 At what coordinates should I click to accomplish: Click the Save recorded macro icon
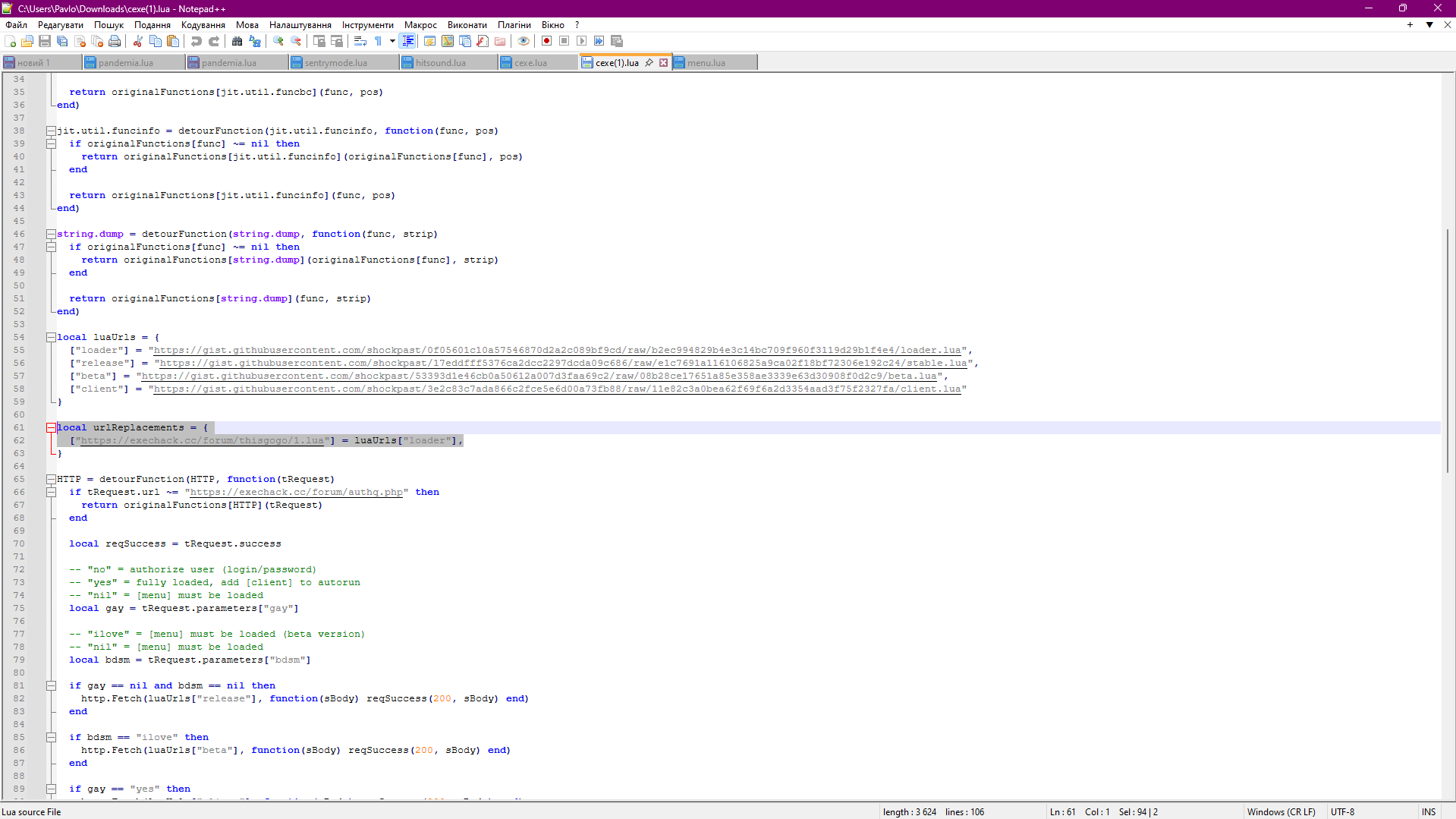pyautogui.click(x=616, y=41)
